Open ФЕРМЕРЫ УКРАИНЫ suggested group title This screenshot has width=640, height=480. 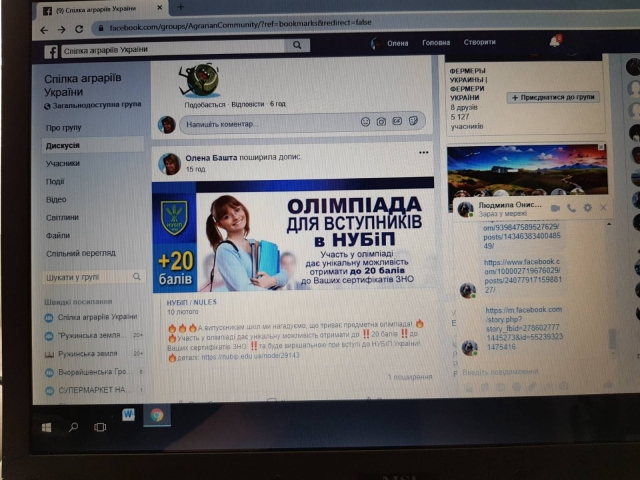click(x=468, y=84)
